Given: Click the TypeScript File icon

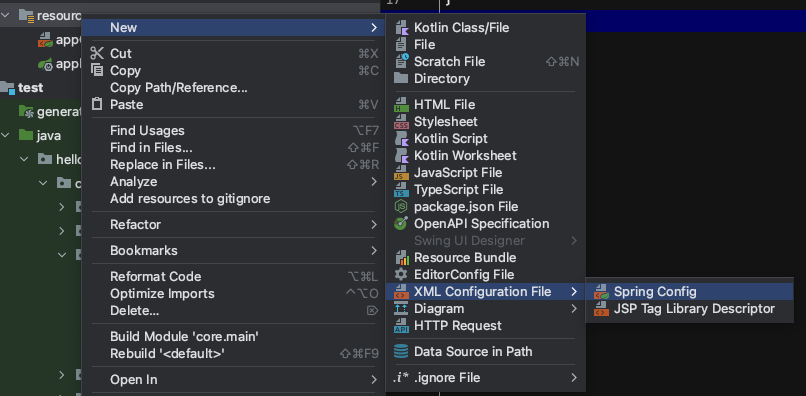Looking at the screenshot, I should pos(401,190).
